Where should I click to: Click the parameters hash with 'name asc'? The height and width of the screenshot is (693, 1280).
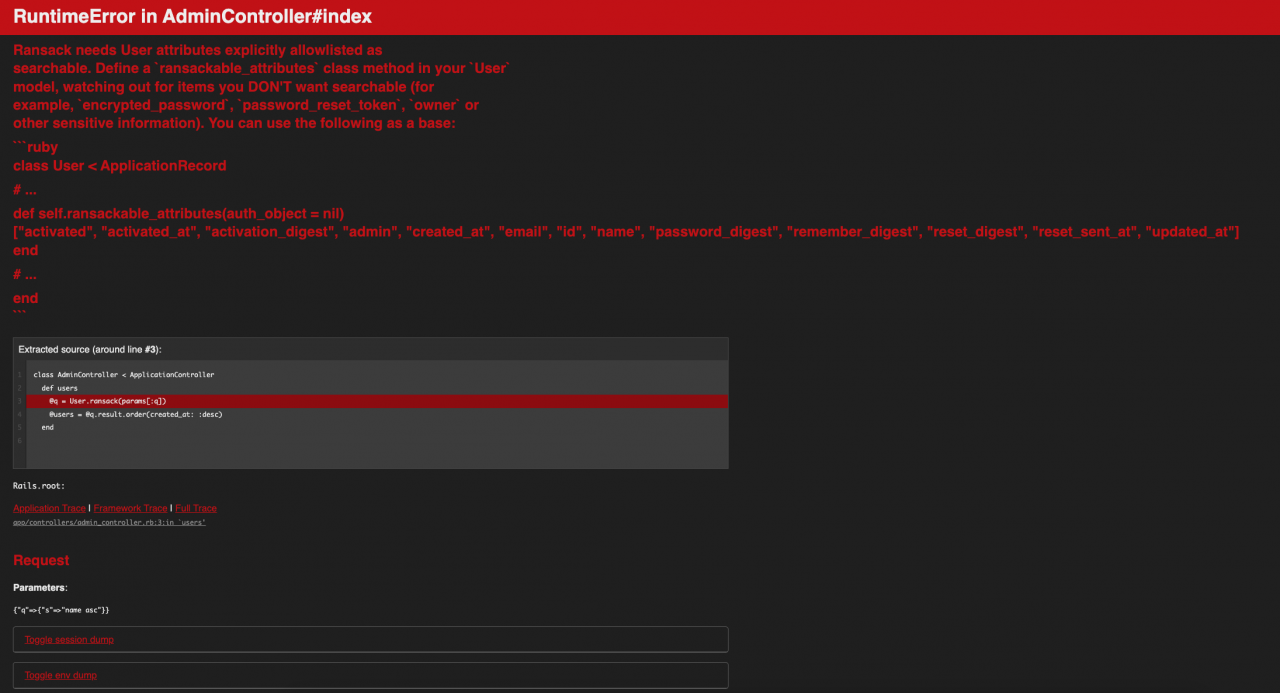[61, 609]
